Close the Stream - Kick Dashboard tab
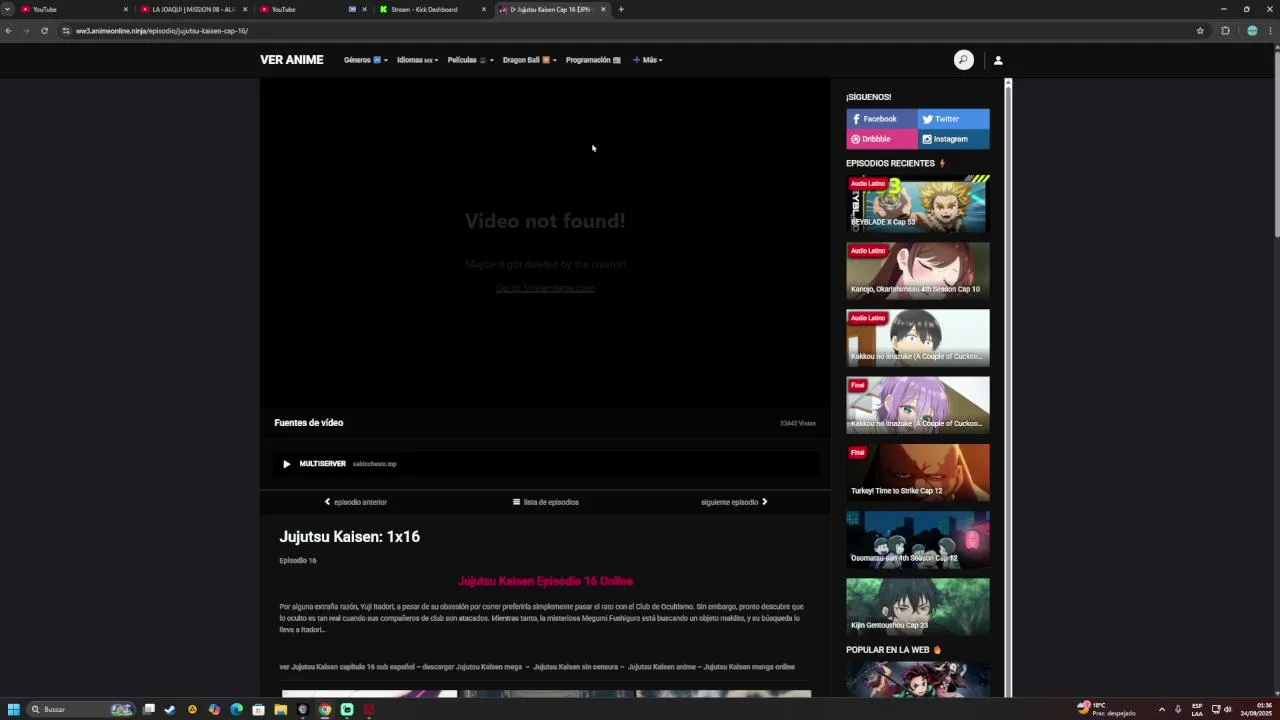 coord(484,9)
